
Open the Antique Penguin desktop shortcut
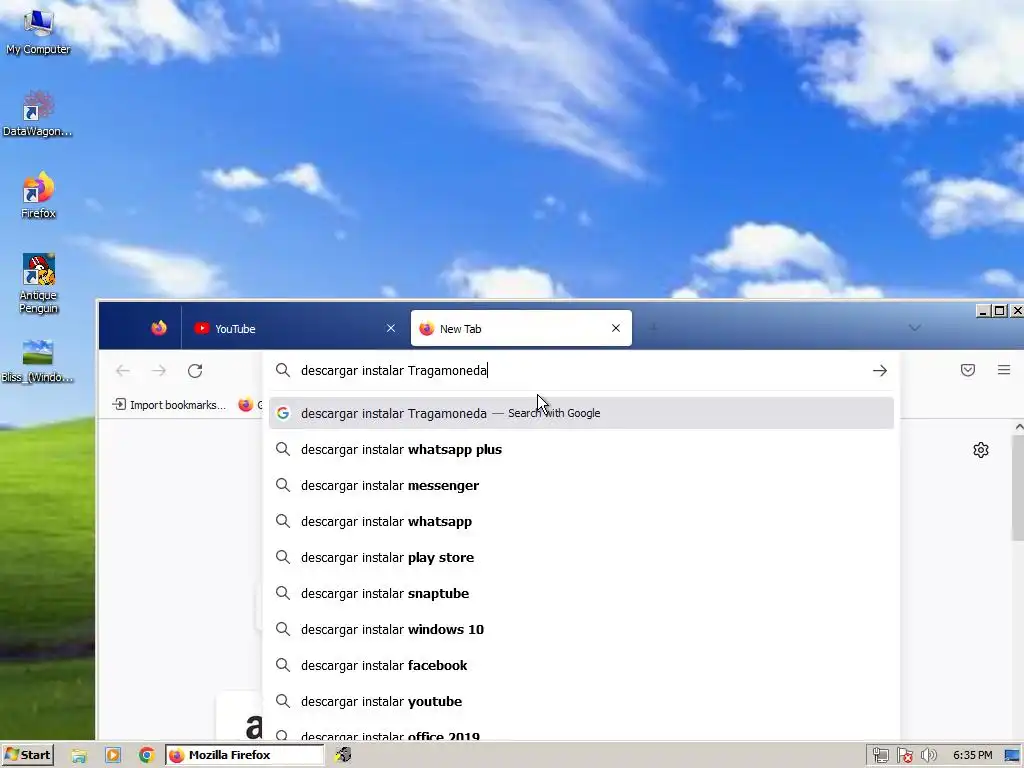(x=38, y=283)
